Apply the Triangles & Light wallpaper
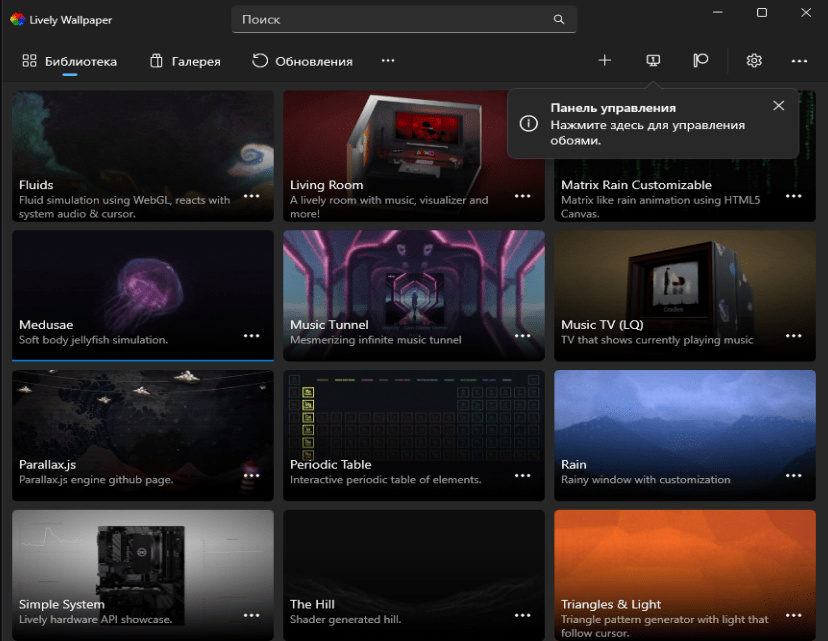828x641 pixels. (685, 575)
